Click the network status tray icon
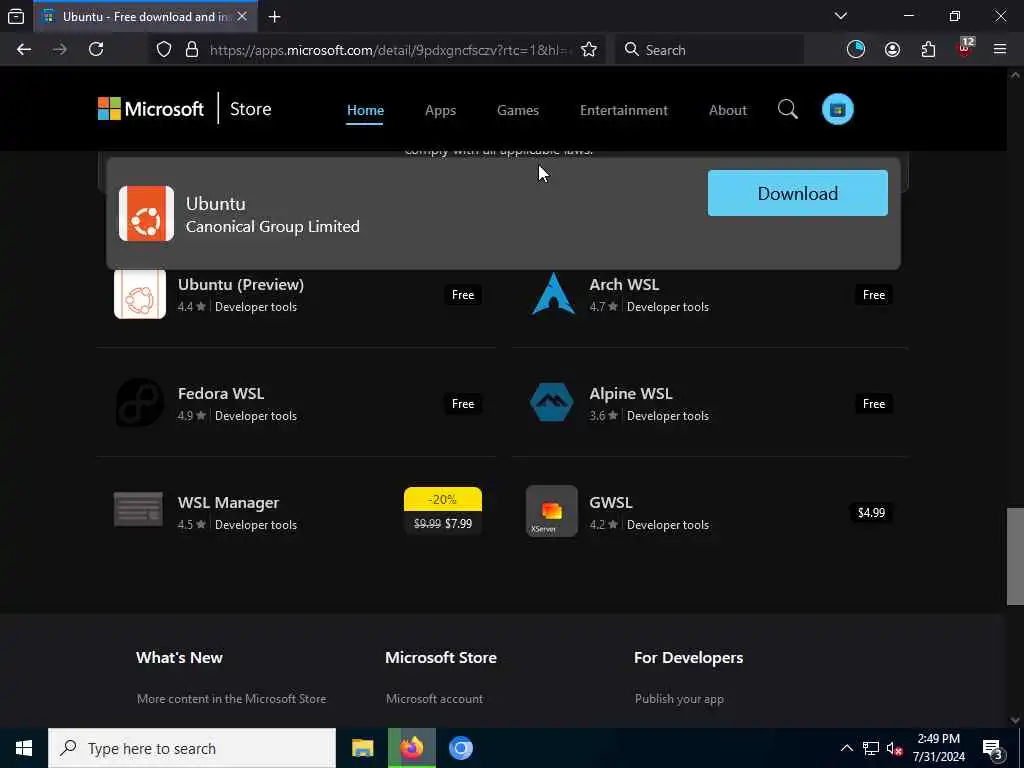The width and height of the screenshot is (1024, 768). coord(871,748)
